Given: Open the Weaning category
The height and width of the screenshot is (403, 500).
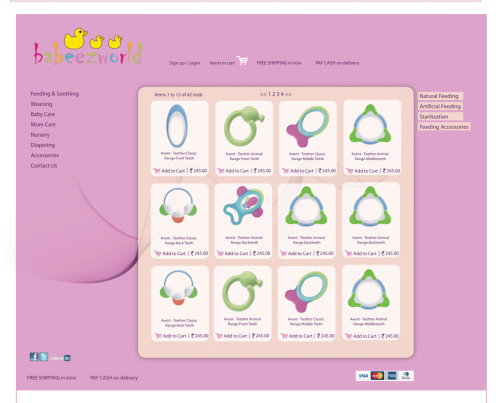Looking at the screenshot, I should 41,104.
